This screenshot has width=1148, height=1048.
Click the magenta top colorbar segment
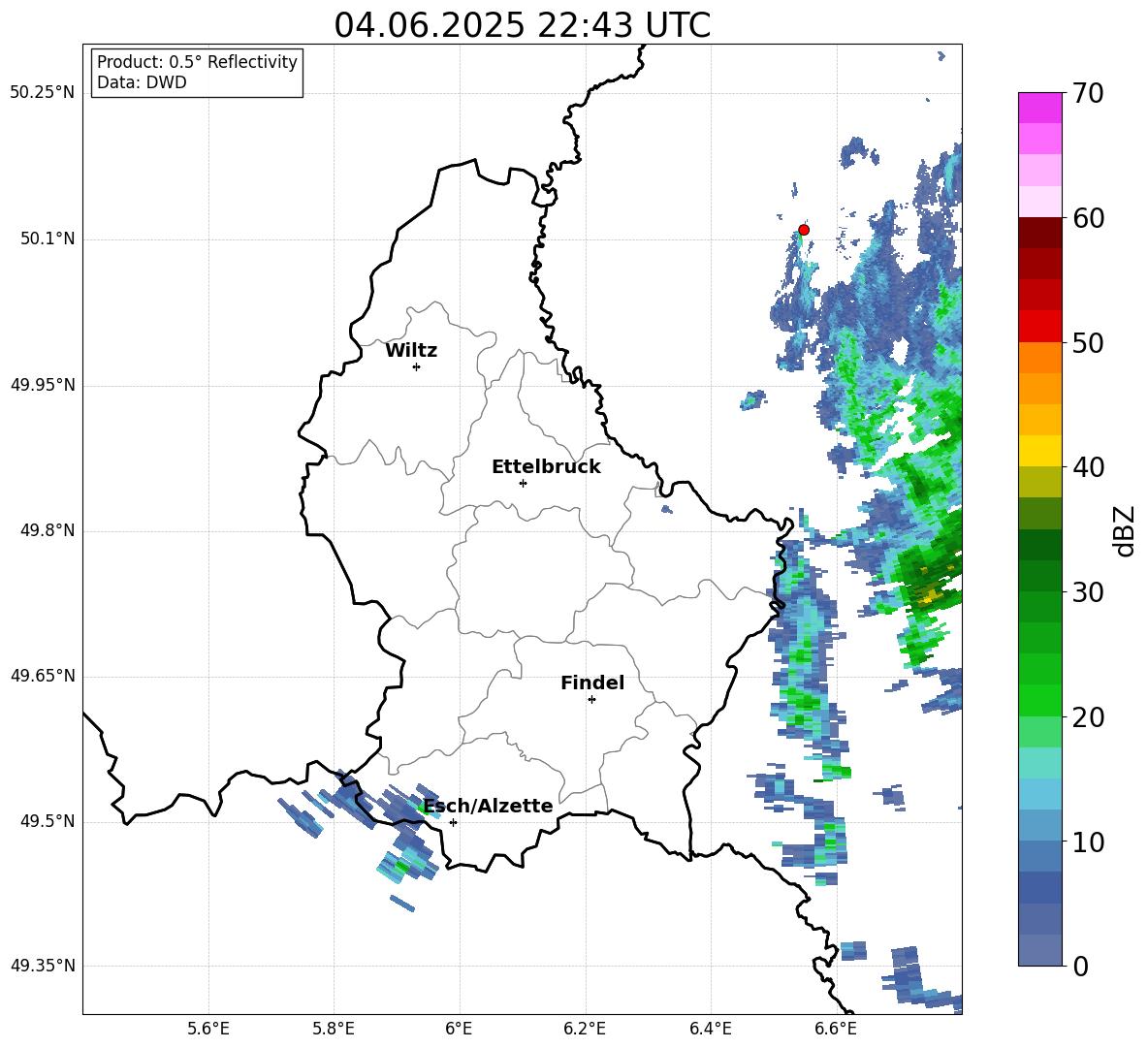[1039, 108]
